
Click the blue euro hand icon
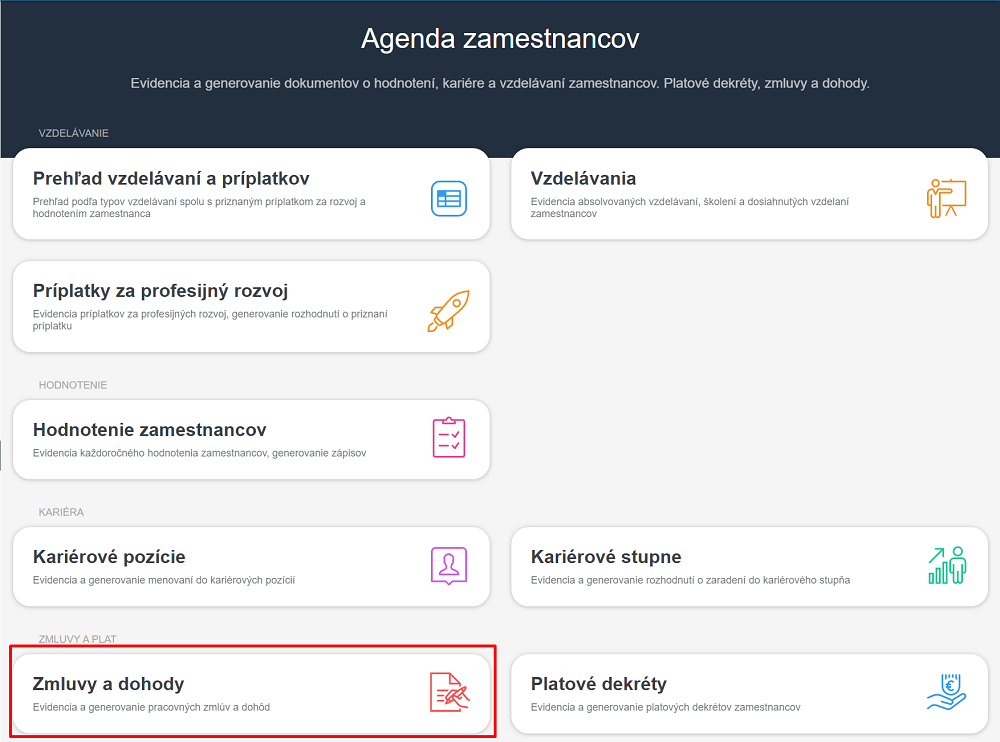pyautogui.click(x=946, y=692)
